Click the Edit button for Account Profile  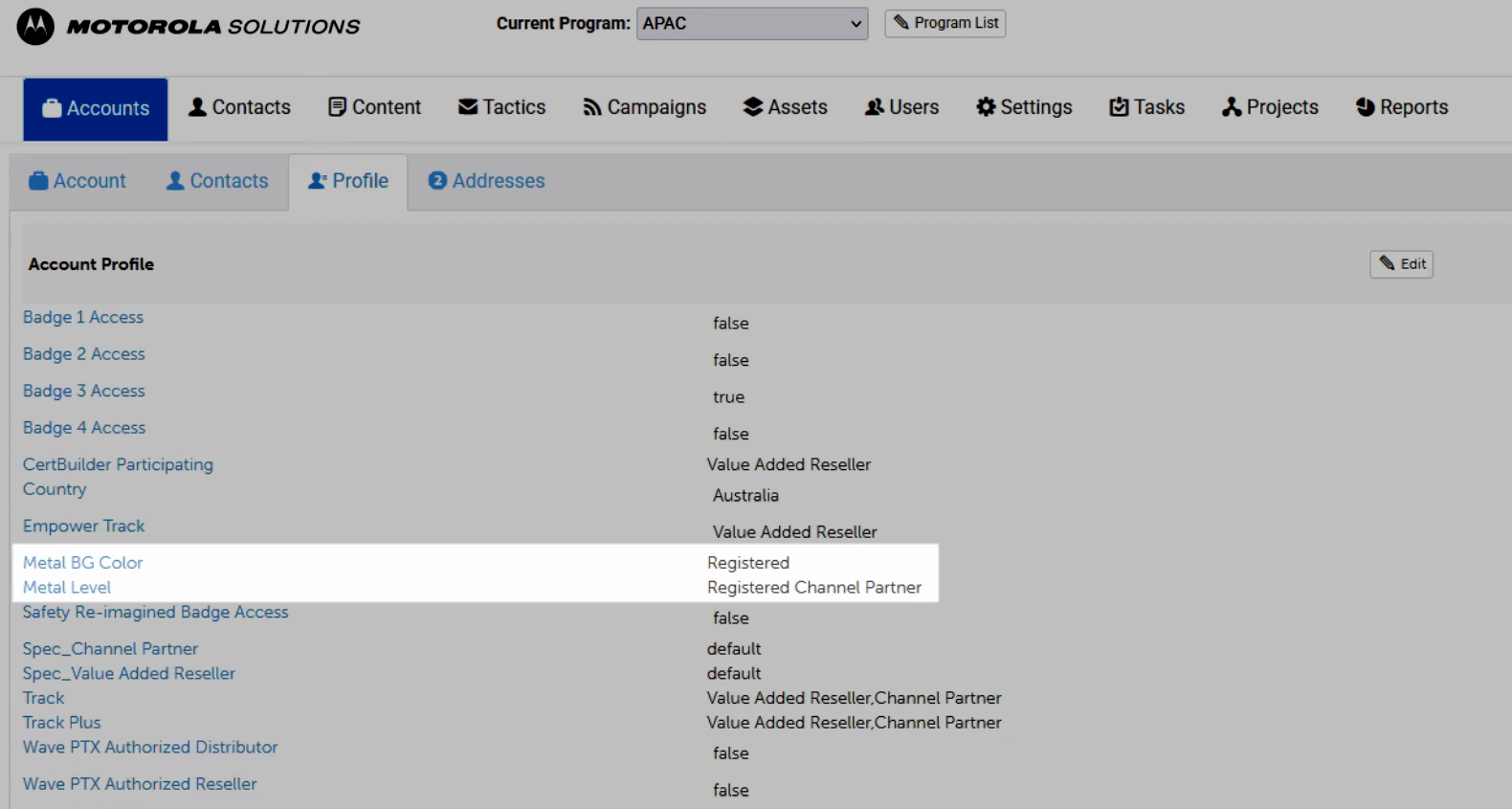(1401, 264)
